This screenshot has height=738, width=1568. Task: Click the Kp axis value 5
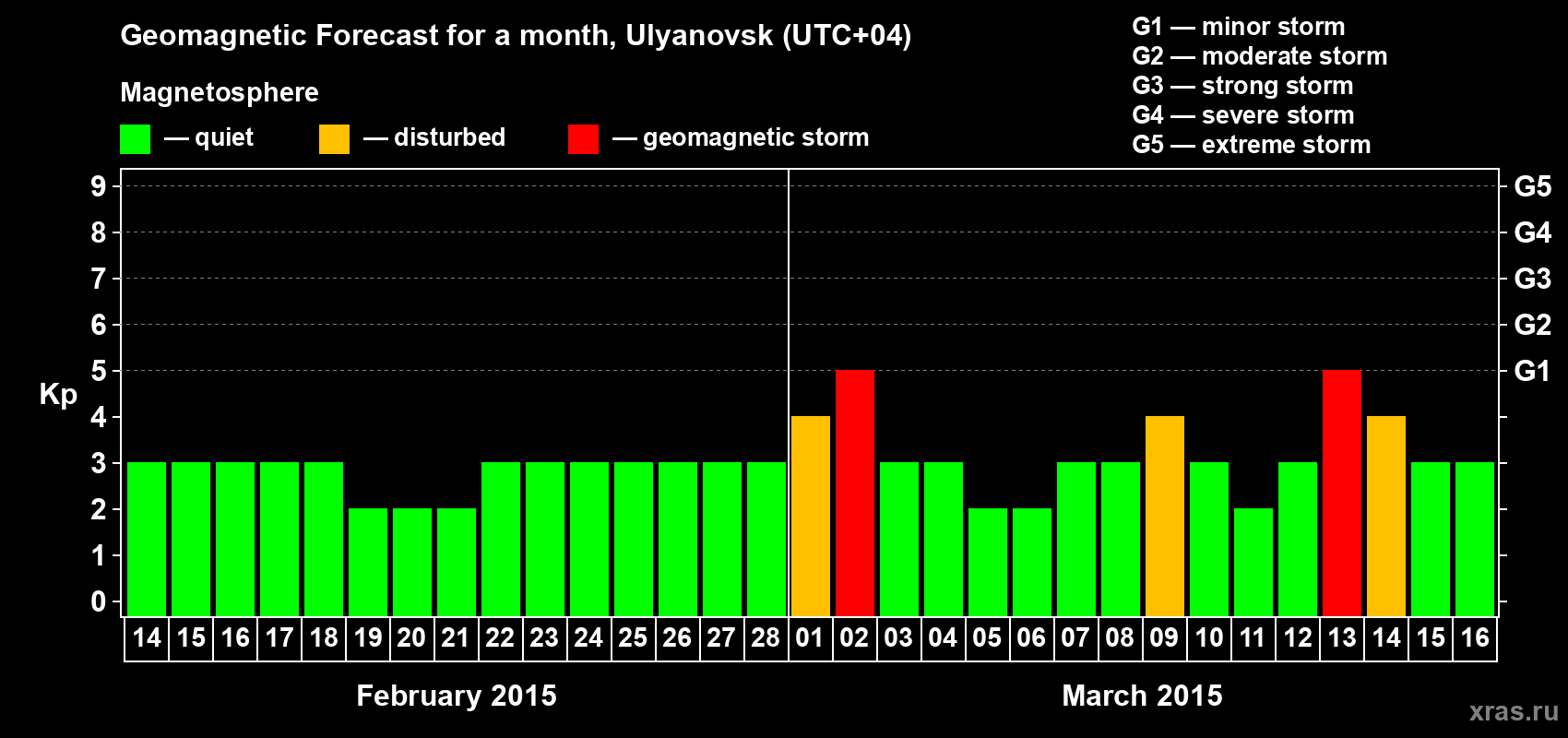(99, 371)
